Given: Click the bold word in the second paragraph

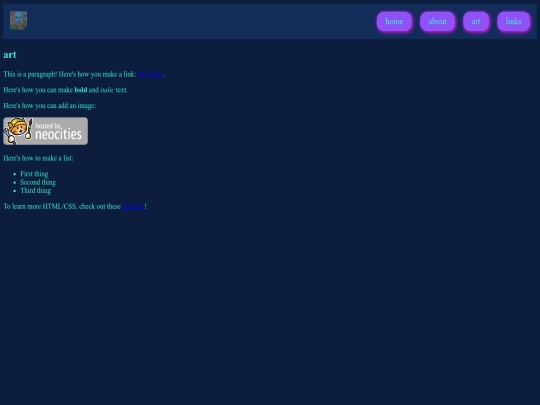Looking at the screenshot, I should [x=81, y=90].
